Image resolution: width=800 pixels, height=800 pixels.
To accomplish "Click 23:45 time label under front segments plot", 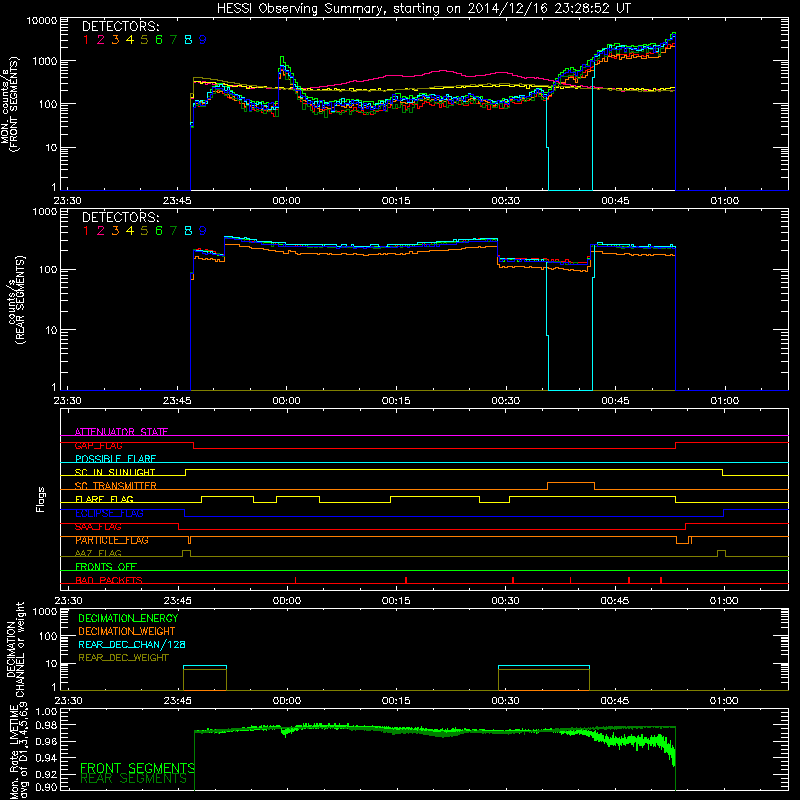I will (177, 201).
